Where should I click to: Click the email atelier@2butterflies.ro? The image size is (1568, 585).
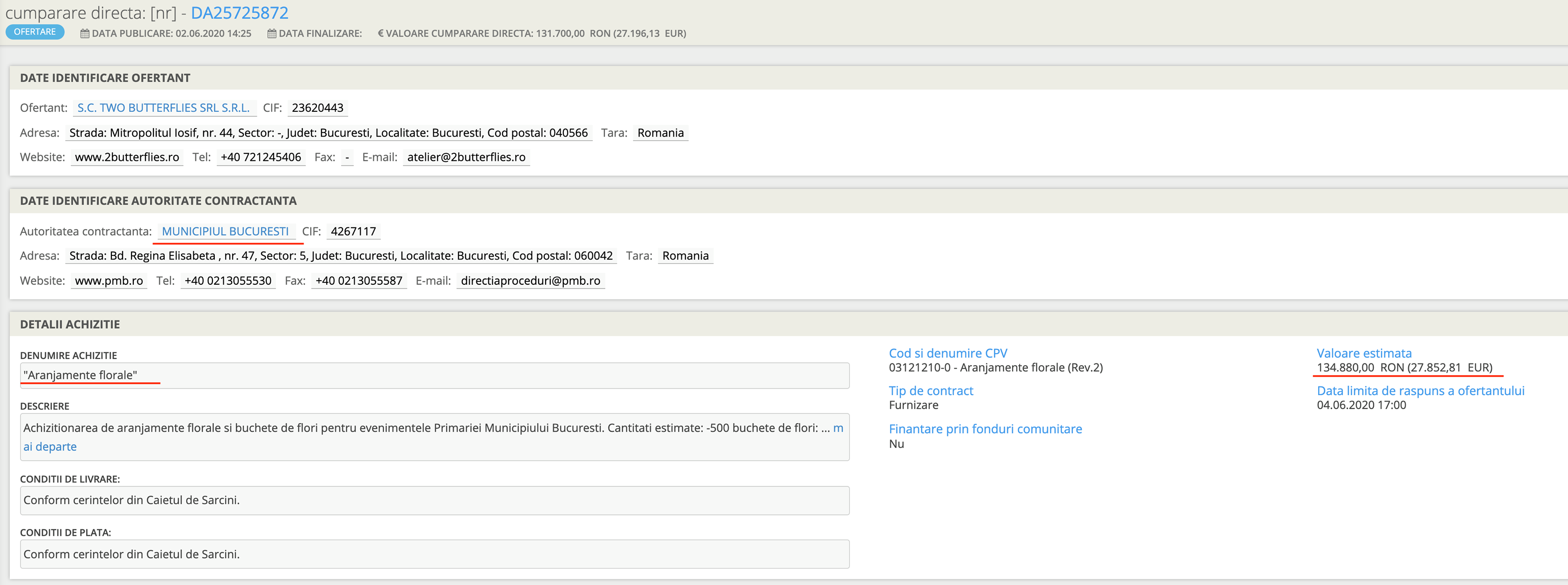coord(466,157)
